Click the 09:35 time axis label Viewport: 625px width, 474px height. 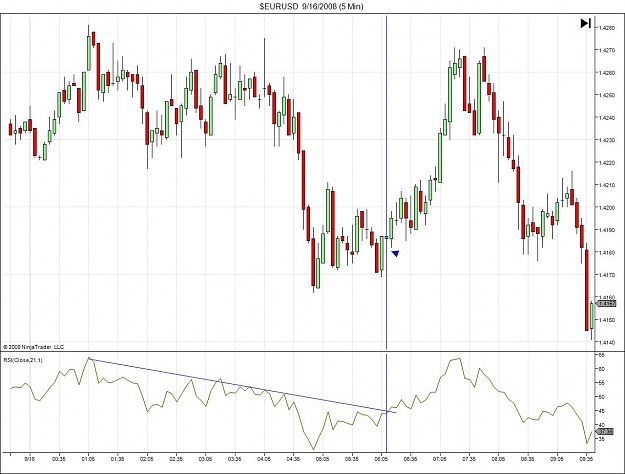coord(586,459)
